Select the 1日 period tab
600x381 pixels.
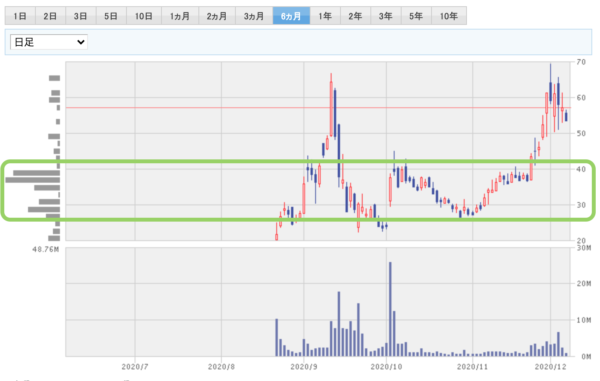click(x=20, y=16)
